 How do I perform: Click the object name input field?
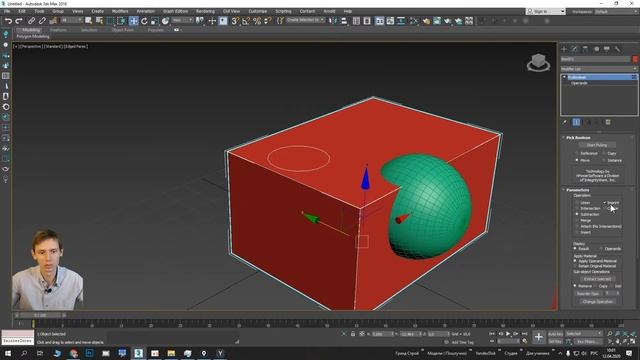(x=596, y=59)
